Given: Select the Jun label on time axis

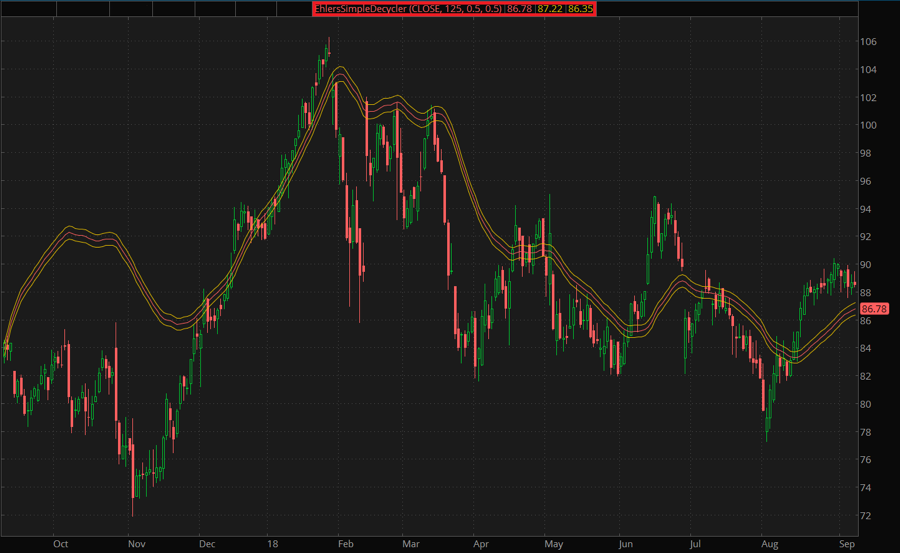Looking at the screenshot, I should pyautogui.click(x=626, y=544).
